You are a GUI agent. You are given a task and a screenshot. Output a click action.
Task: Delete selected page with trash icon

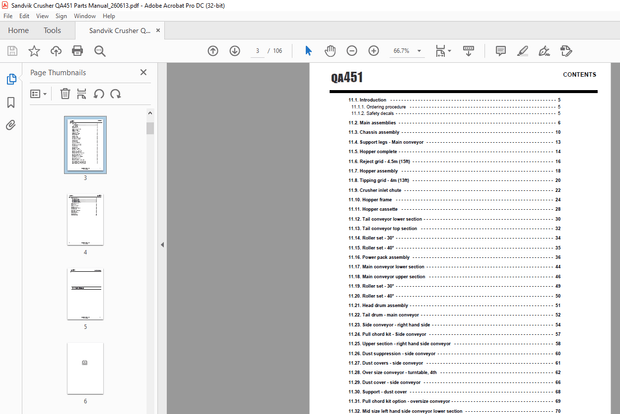(x=65, y=94)
